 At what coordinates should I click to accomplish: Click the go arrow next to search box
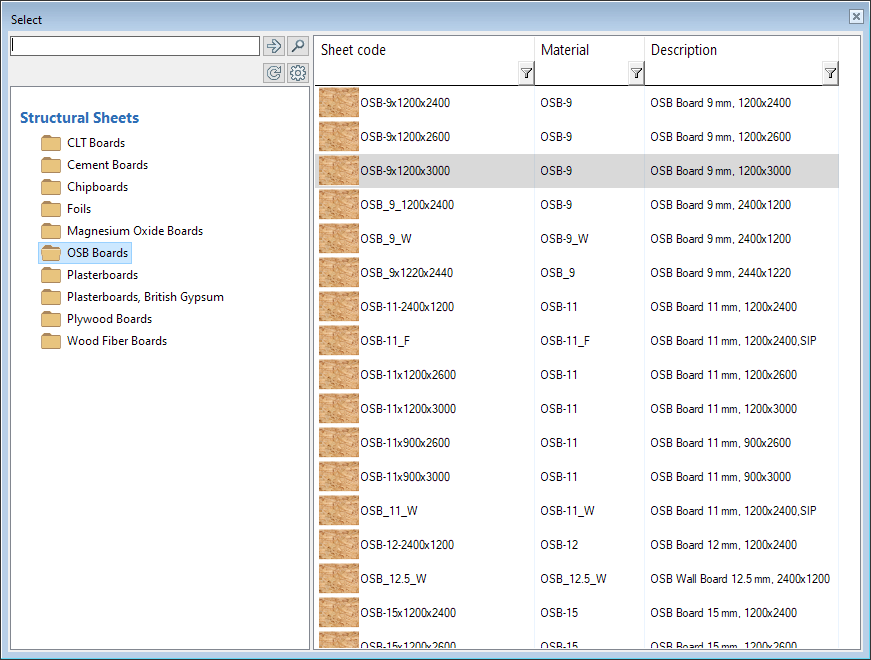[273, 46]
